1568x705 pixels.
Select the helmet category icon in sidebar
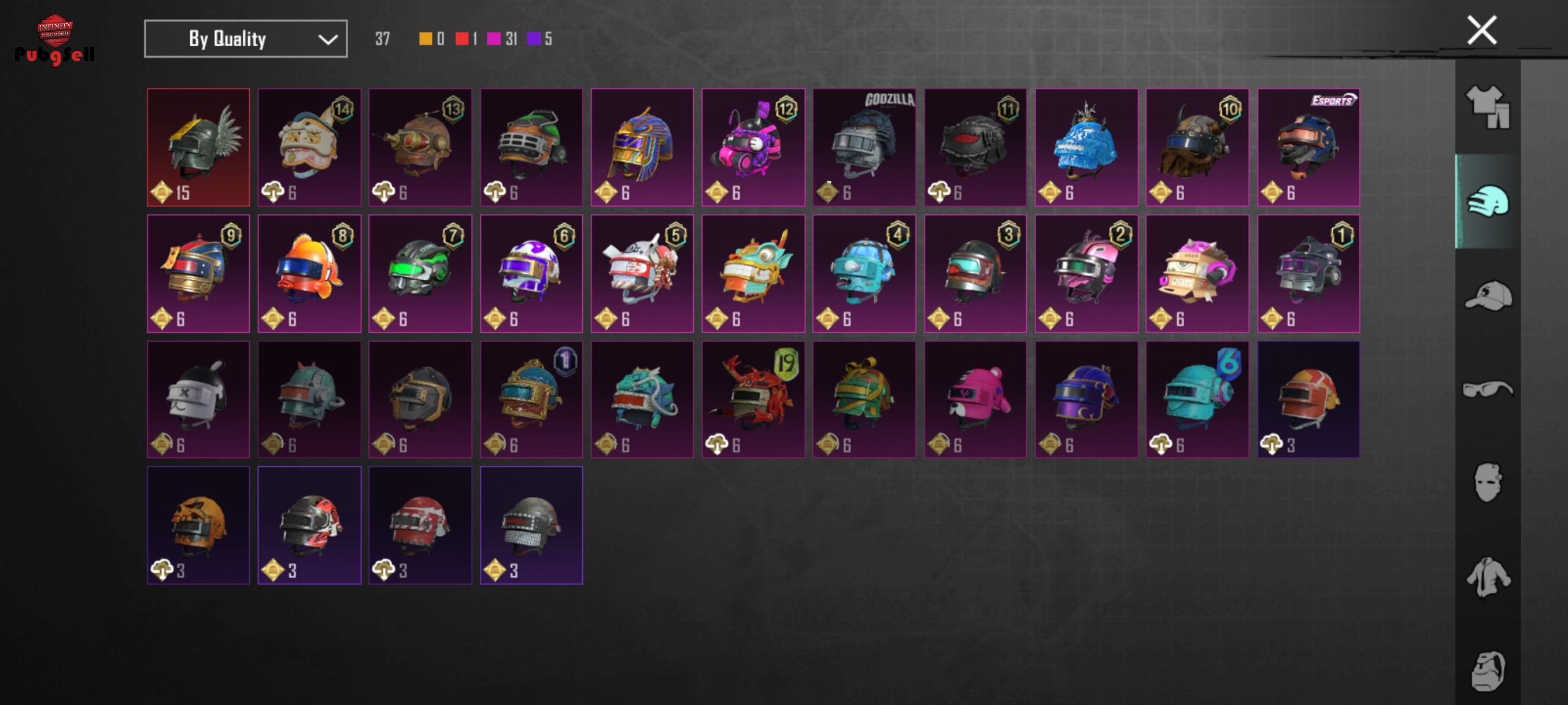point(1487,201)
